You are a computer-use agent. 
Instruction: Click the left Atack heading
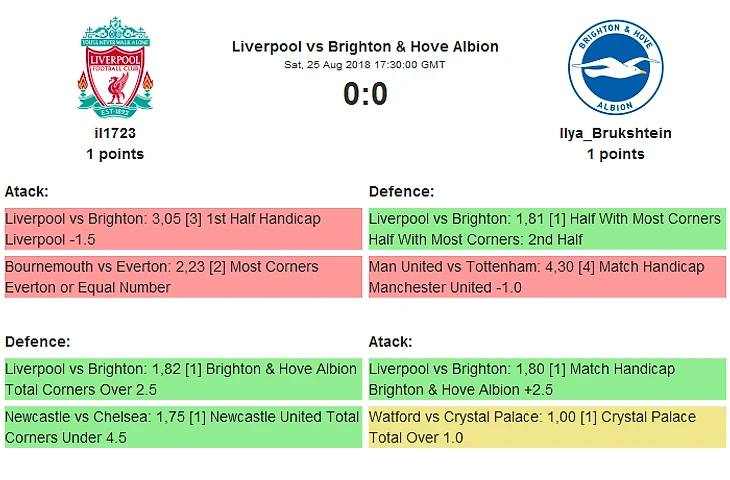(x=27, y=191)
